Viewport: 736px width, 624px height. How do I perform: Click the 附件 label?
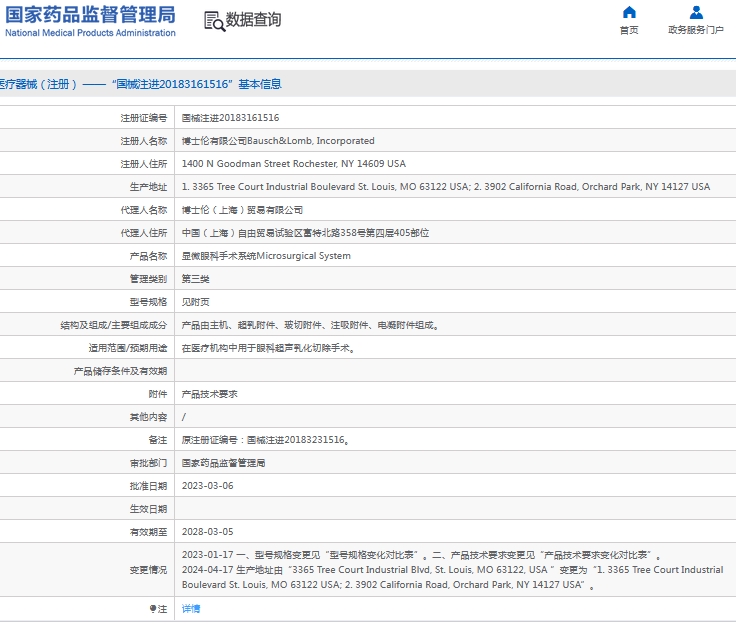click(x=158, y=394)
